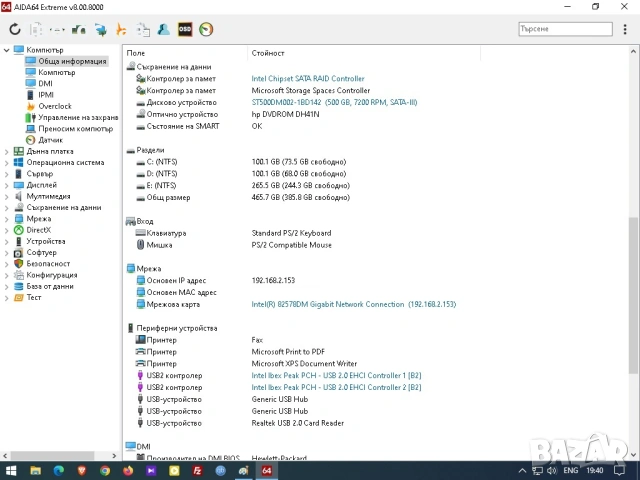Viewport: 640px width, 480px height.
Task: Open the notification center icon
Action: pos(620,471)
